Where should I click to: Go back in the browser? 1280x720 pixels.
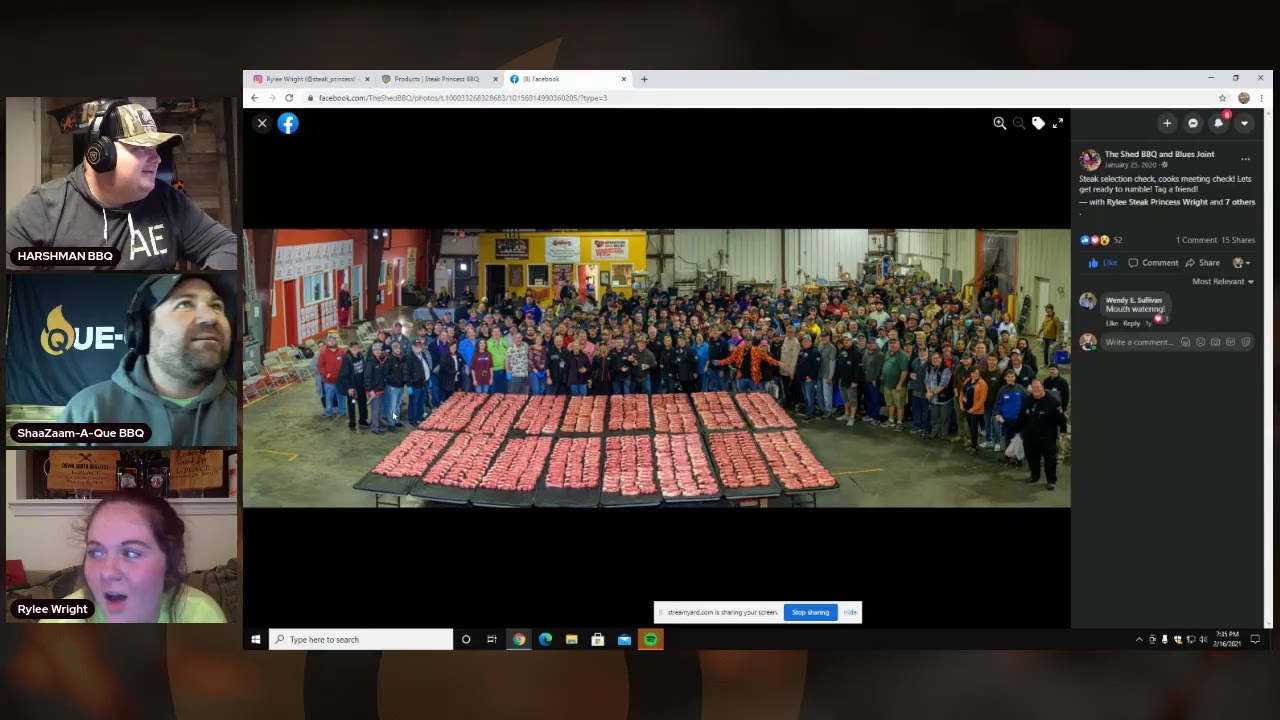(x=255, y=98)
